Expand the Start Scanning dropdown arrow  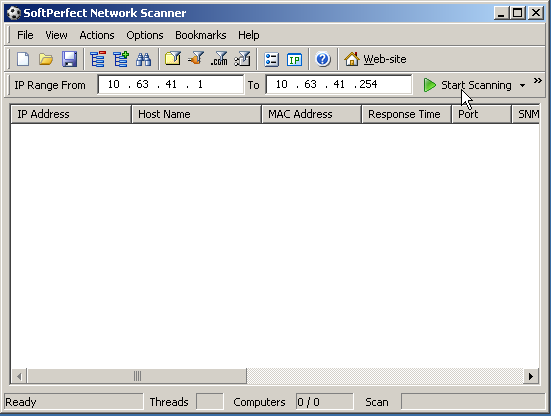pyautogui.click(x=523, y=85)
